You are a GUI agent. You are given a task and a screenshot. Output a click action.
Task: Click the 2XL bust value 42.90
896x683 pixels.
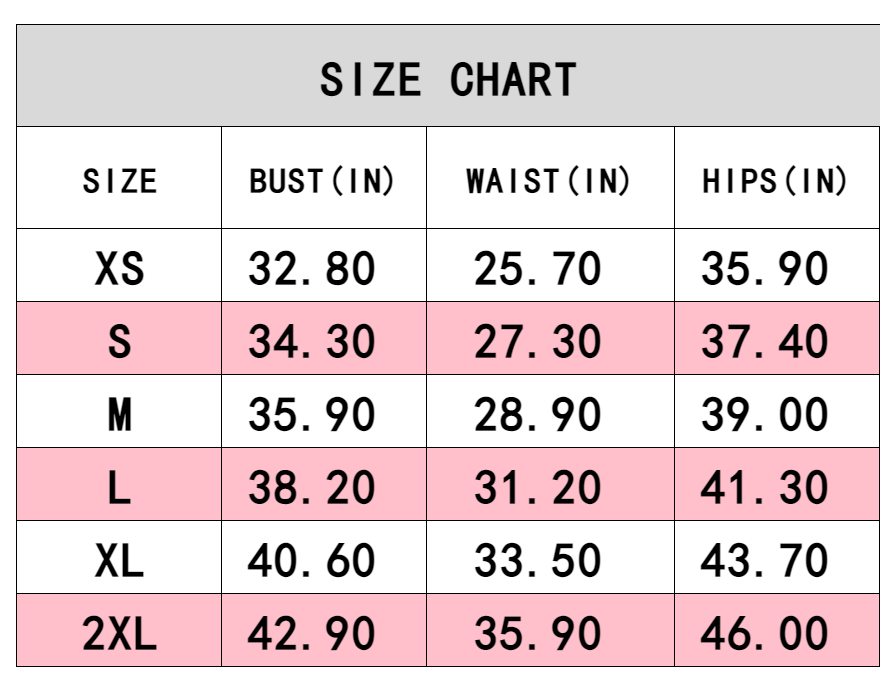pos(312,633)
